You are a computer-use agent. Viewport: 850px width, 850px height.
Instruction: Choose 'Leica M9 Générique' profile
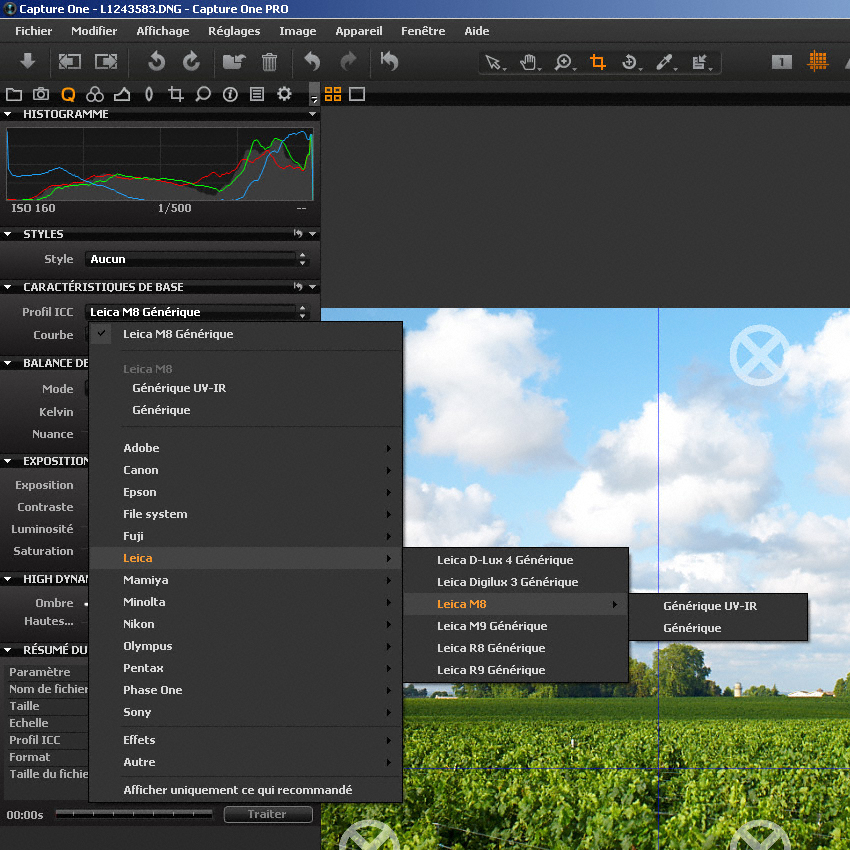click(516, 626)
